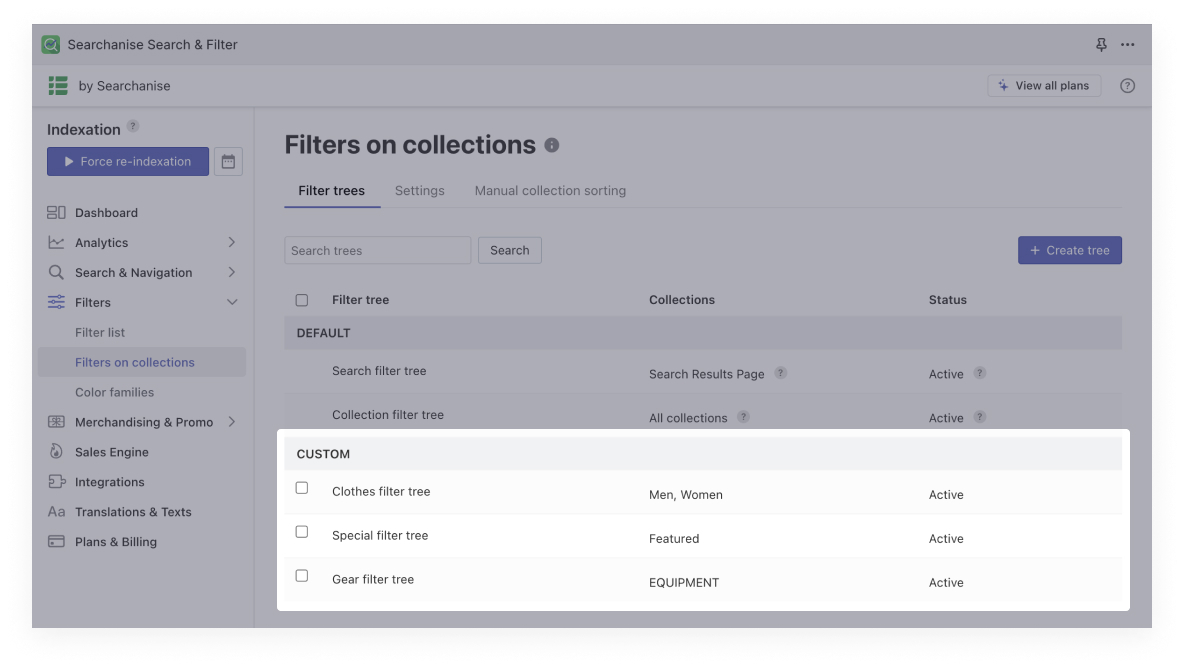1184x668 pixels.
Task: Switch to the Settings tab
Action: click(x=419, y=190)
